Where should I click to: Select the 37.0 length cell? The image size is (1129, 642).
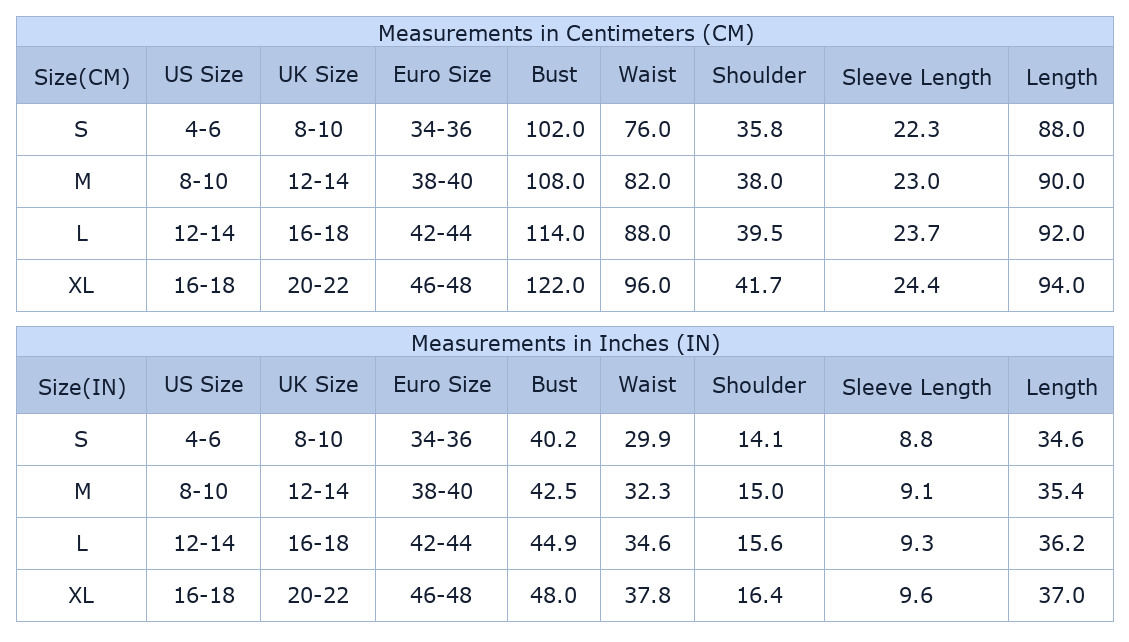pyautogui.click(x=1061, y=596)
